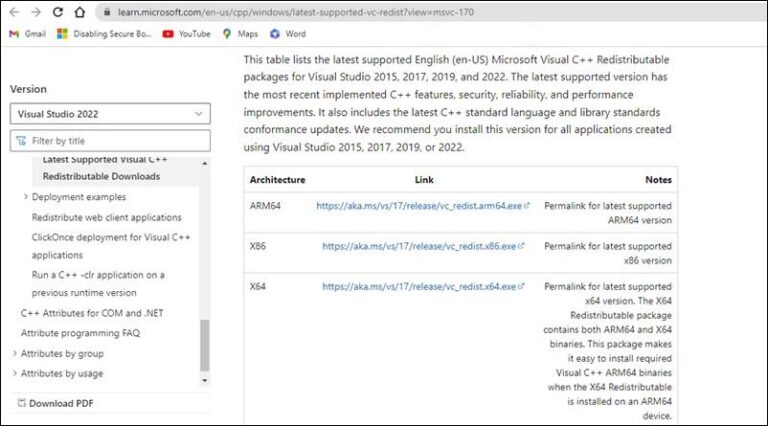Expand the Deployment examples tree node
The height and width of the screenshot is (426, 768).
tap(25, 197)
